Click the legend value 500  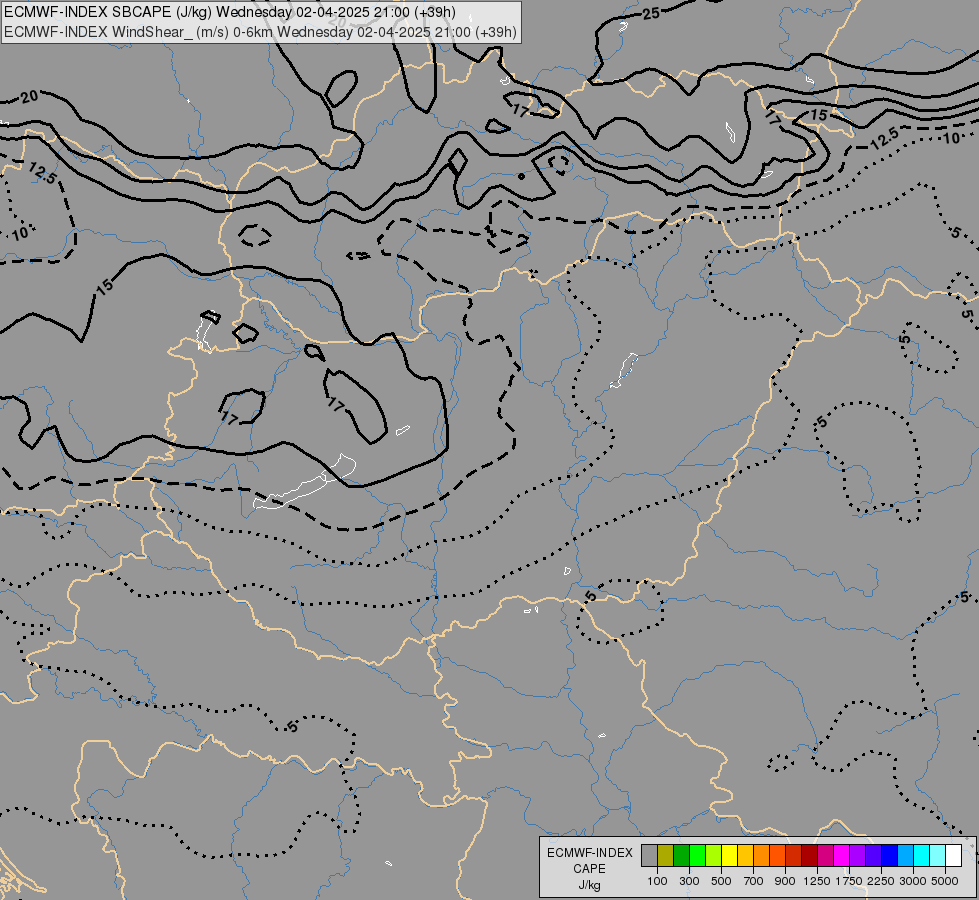click(721, 881)
